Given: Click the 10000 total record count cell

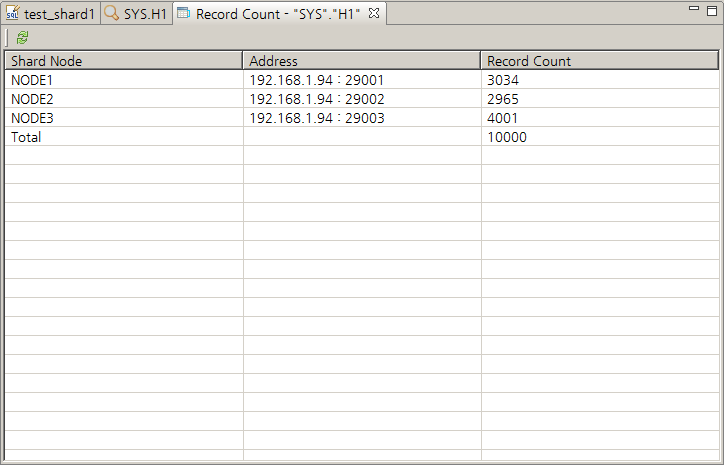Looking at the screenshot, I should pyautogui.click(x=507, y=137).
